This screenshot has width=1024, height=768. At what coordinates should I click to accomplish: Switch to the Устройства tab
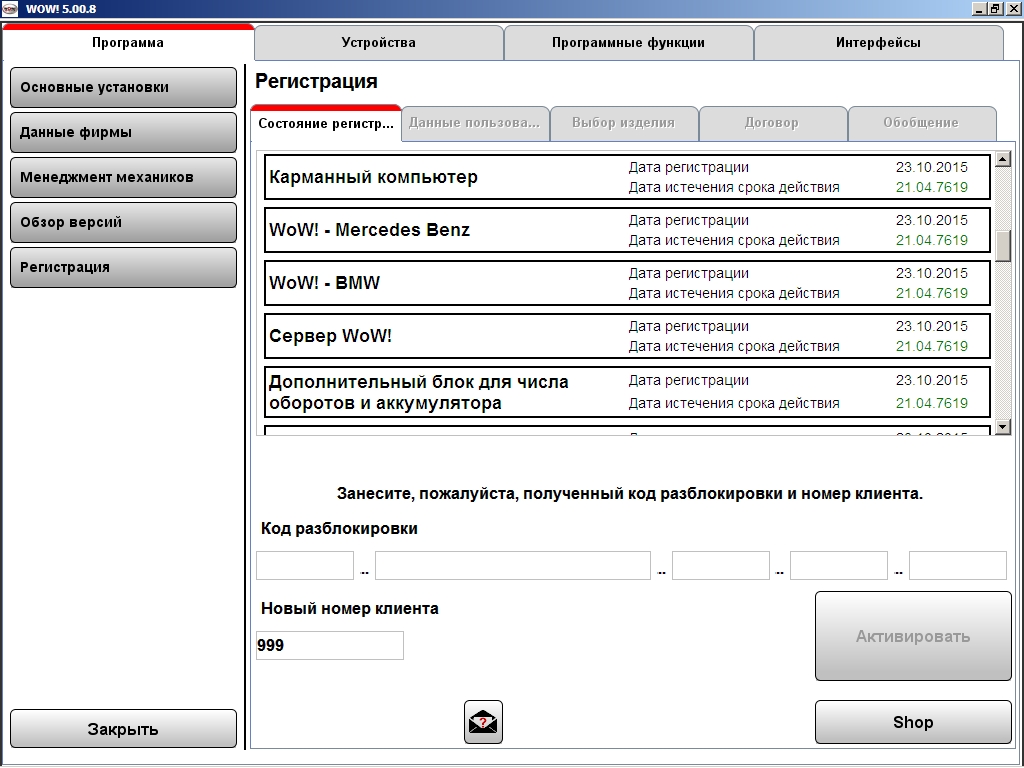[379, 43]
